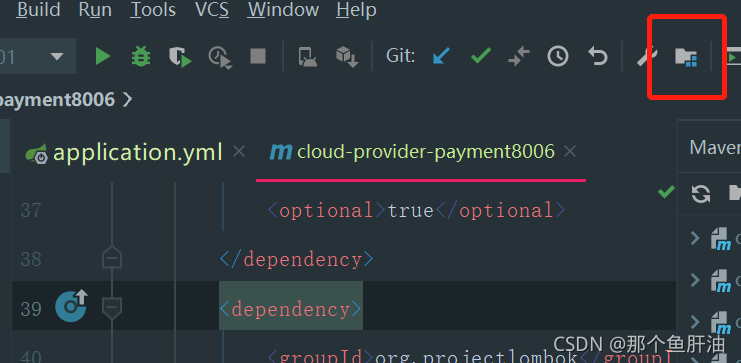Viewport: 741px width, 363px height.
Task: Open the Help menu
Action: pyautogui.click(x=356, y=9)
